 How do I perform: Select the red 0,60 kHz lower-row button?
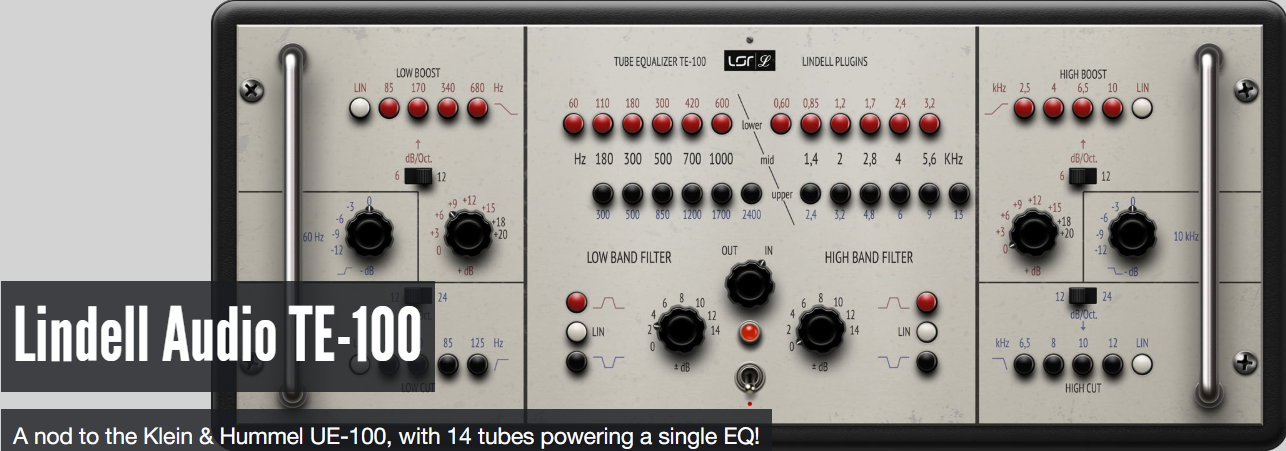point(781,125)
